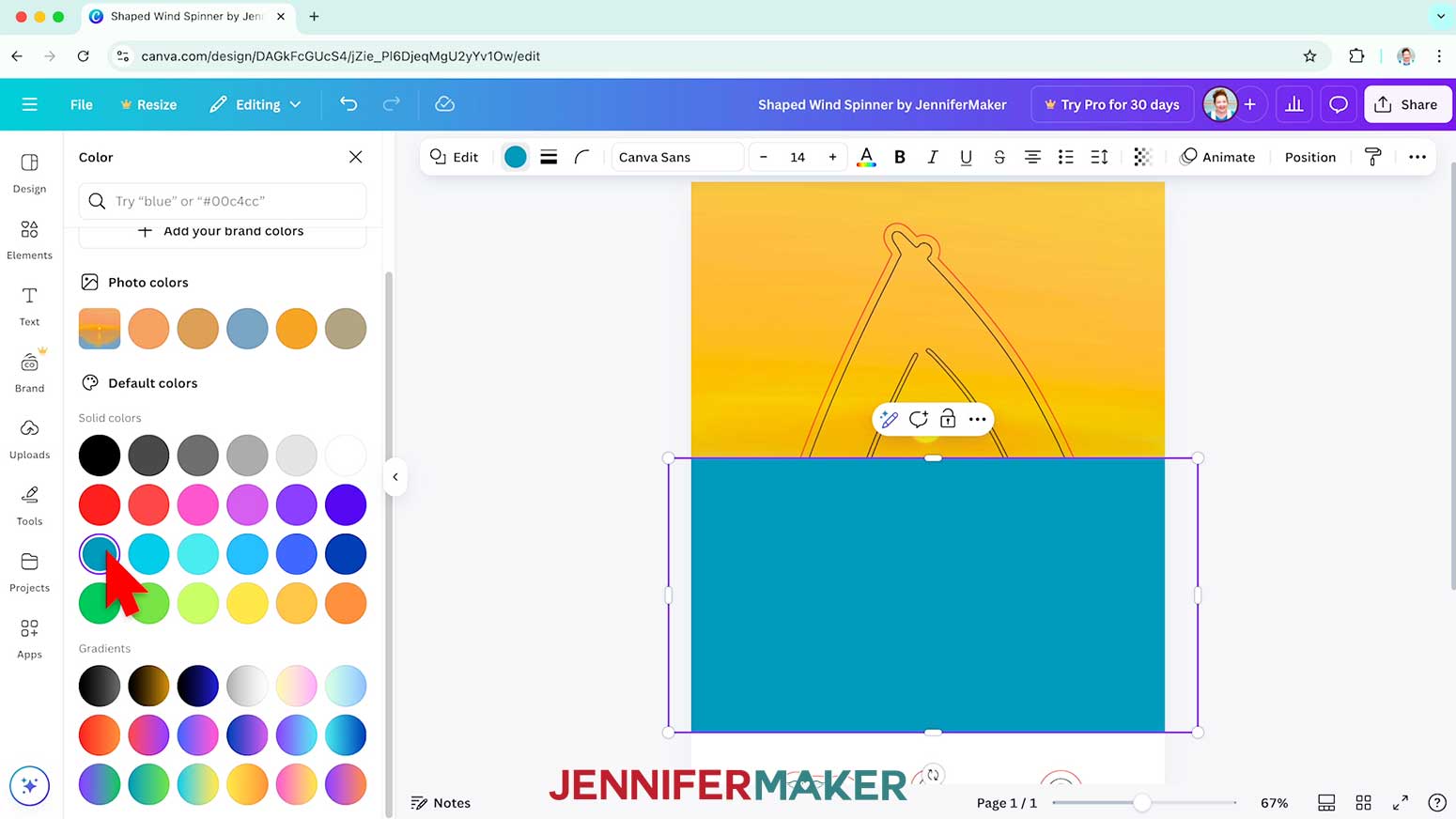This screenshot has width=1456, height=819.
Task: Open the Elements panel
Action: pyautogui.click(x=29, y=240)
